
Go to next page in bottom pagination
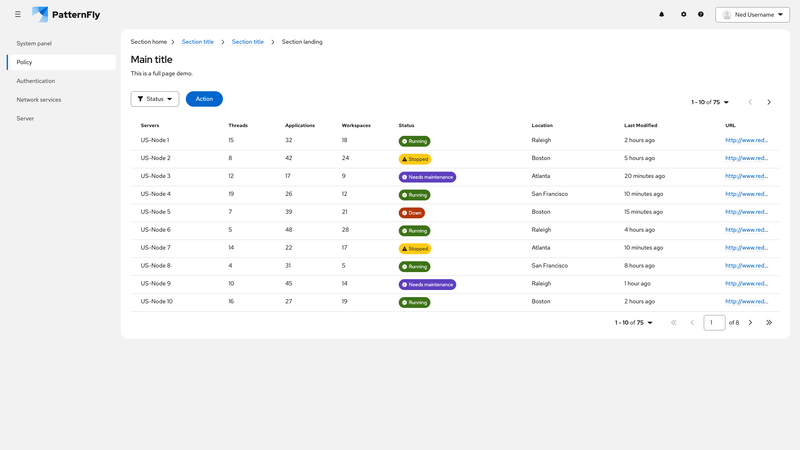(x=750, y=322)
